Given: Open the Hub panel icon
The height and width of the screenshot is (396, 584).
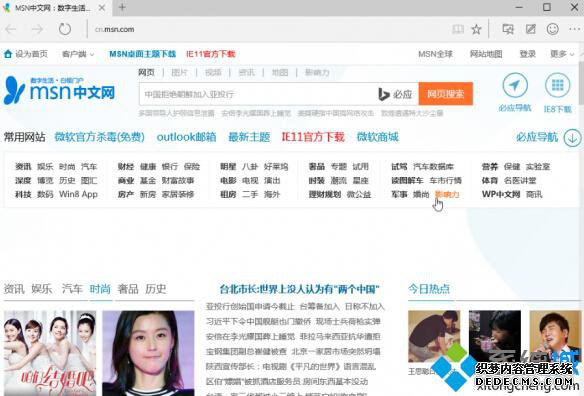Looking at the screenshot, I should pos(508,29).
